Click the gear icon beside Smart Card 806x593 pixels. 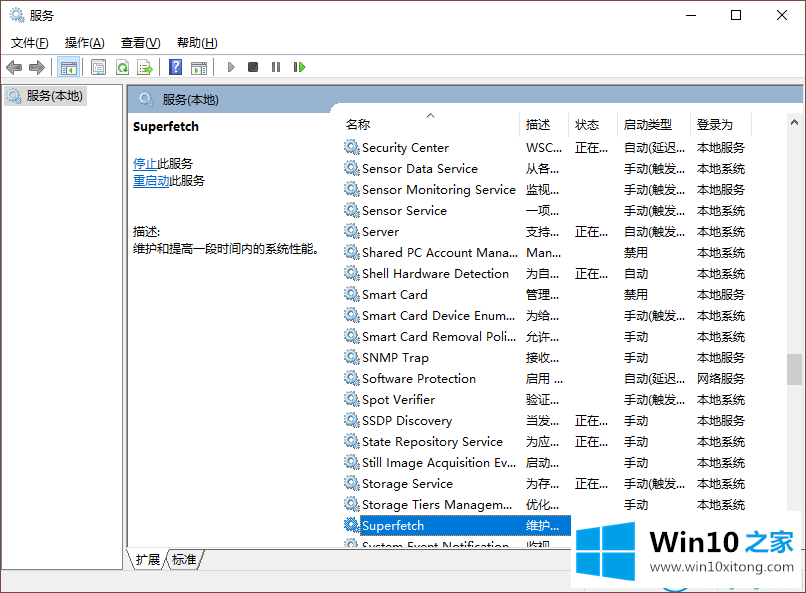[352, 294]
